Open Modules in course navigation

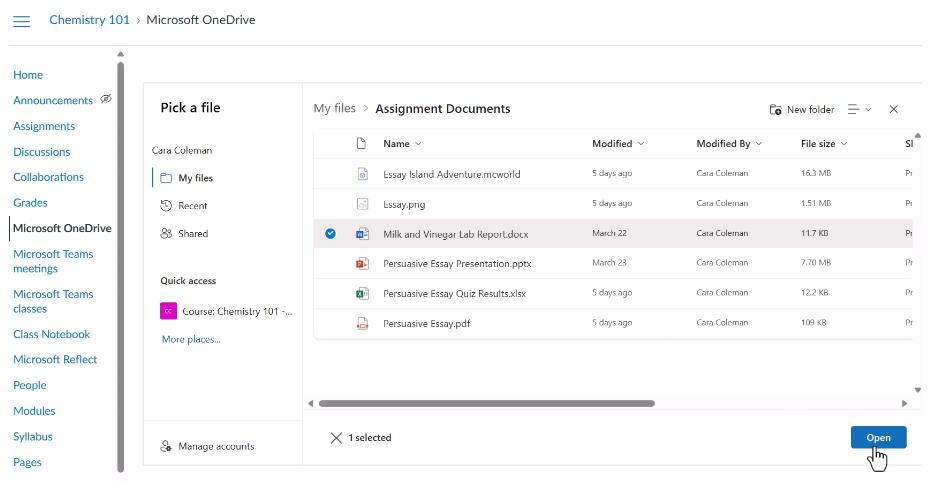(34, 410)
